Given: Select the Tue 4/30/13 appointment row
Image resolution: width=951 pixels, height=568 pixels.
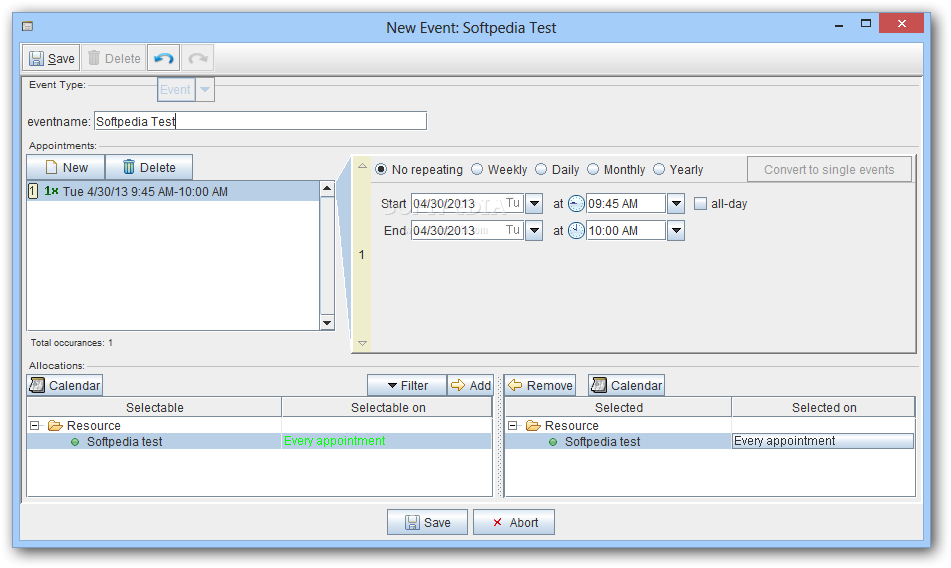Looking at the screenshot, I should (173, 192).
